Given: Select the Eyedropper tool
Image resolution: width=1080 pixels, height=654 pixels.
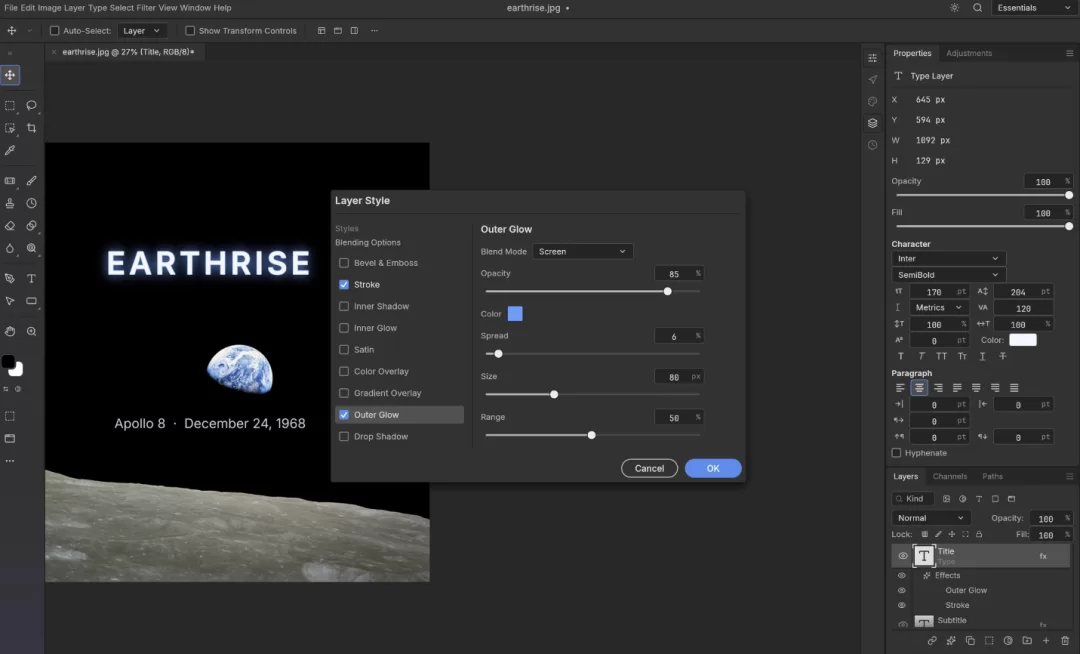Looking at the screenshot, I should (10, 150).
